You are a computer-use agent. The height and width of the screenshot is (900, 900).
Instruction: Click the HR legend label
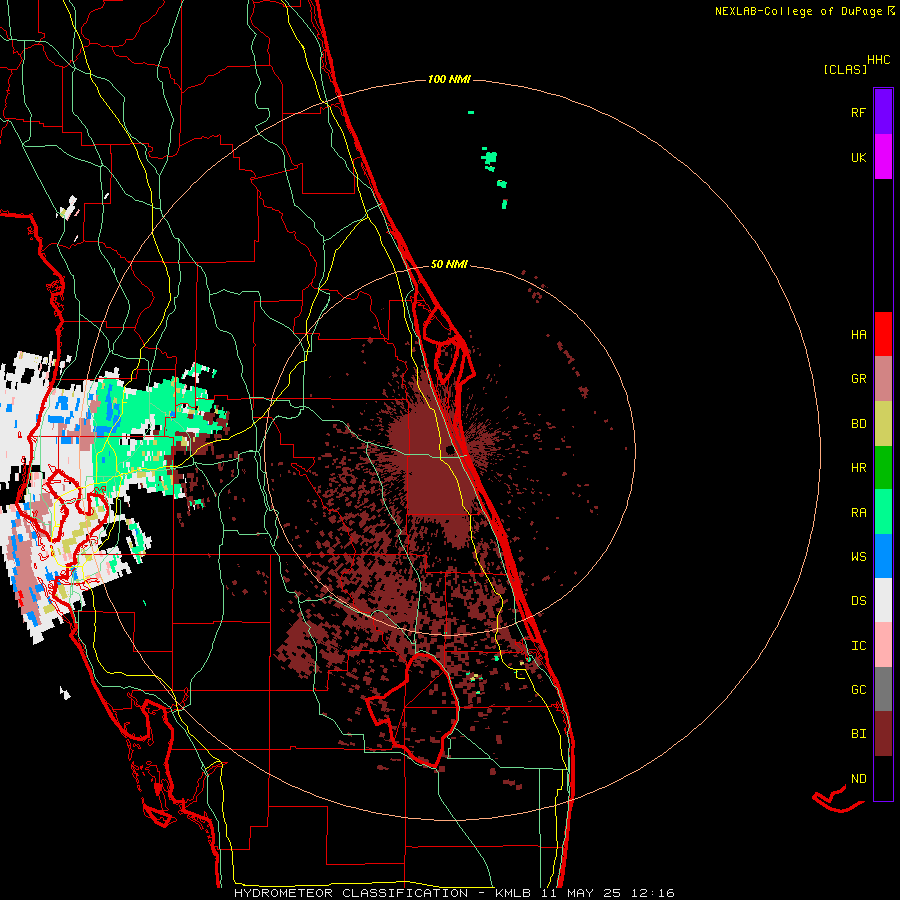(858, 468)
